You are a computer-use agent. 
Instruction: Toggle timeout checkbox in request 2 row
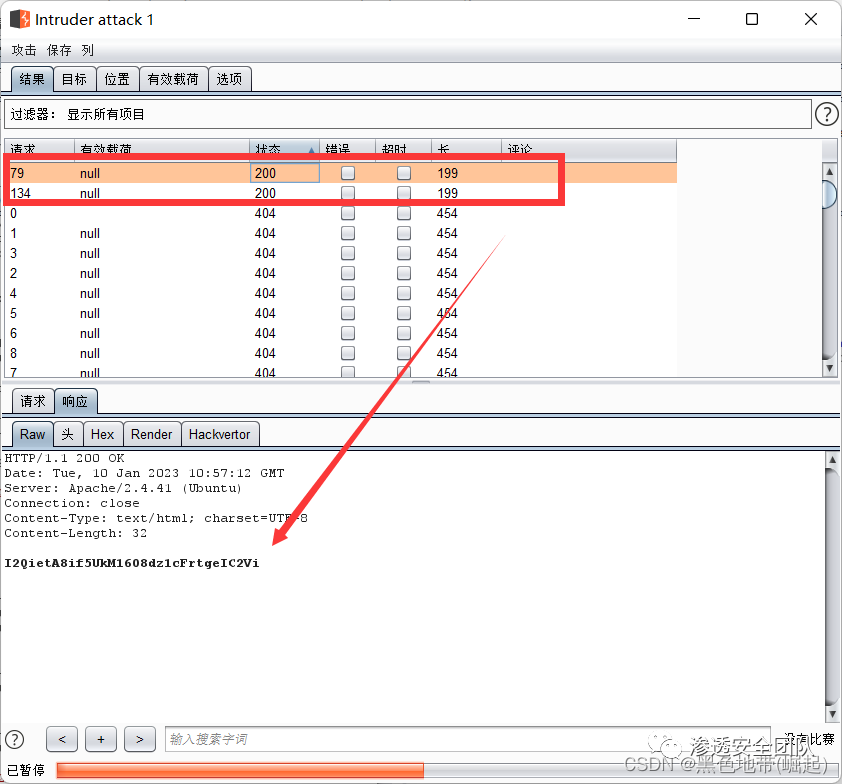click(404, 273)
